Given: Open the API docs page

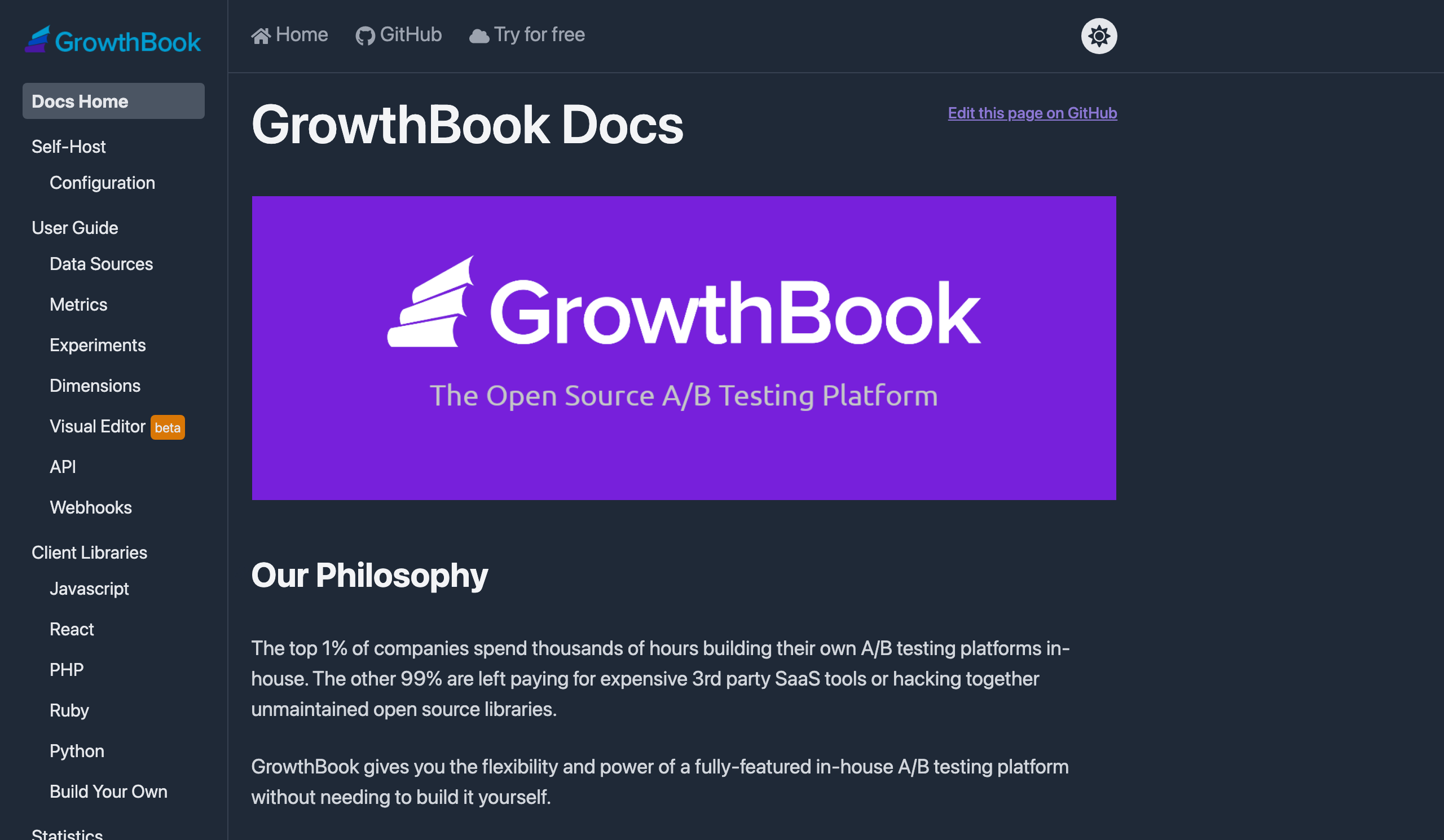Looking at the screenshot, I should click(x=63, y=467).
